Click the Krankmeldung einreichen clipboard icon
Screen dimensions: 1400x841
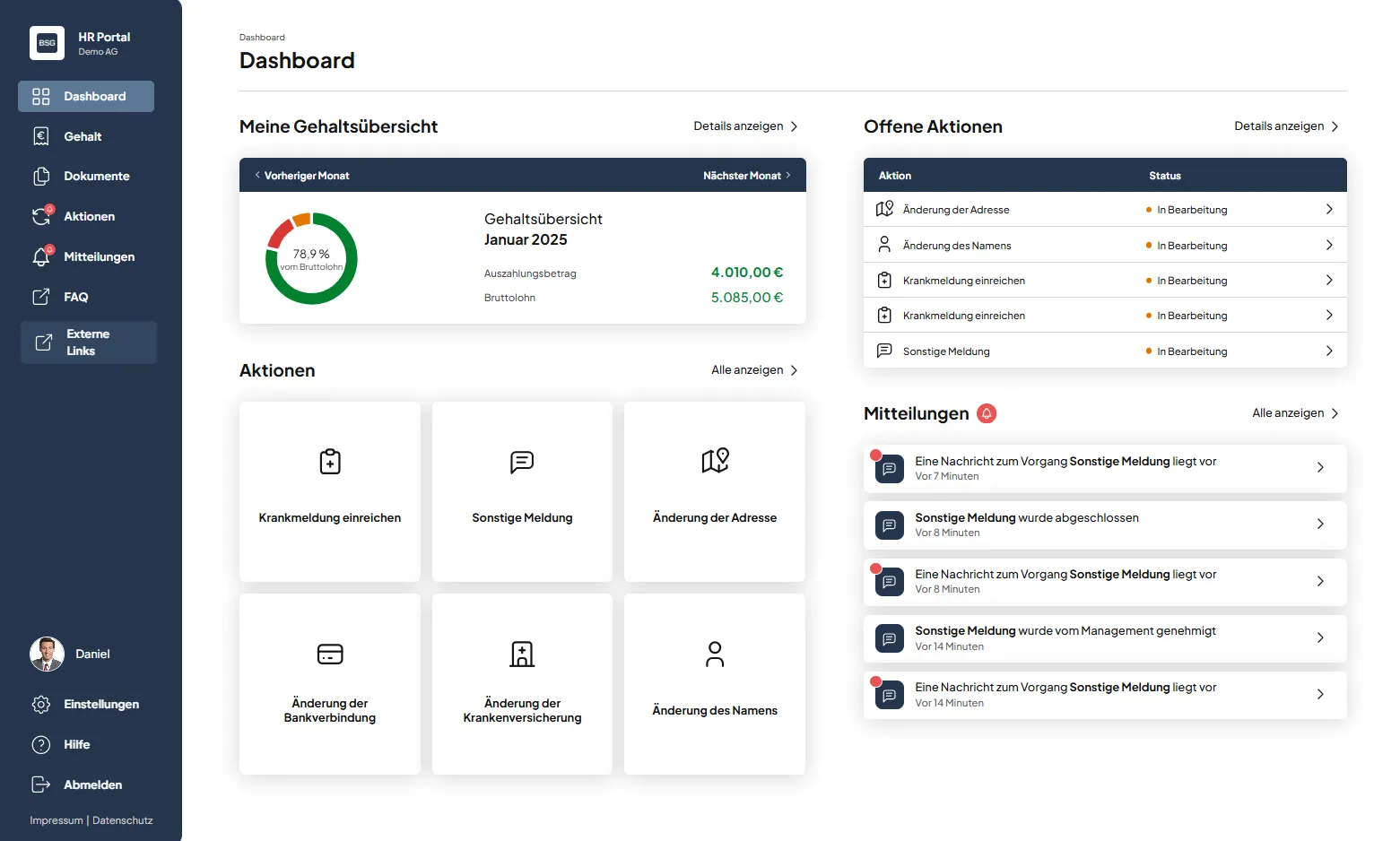[330, 462]
